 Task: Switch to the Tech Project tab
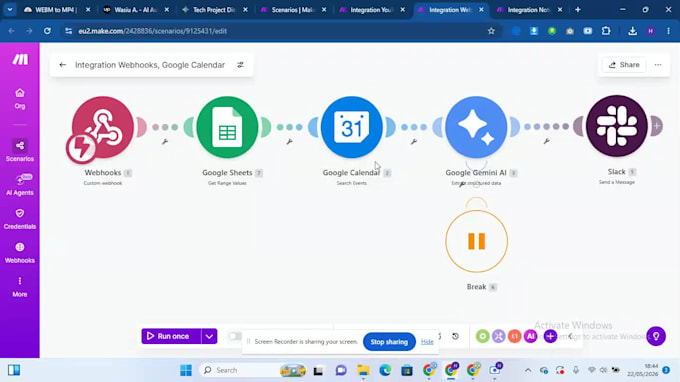214,10
